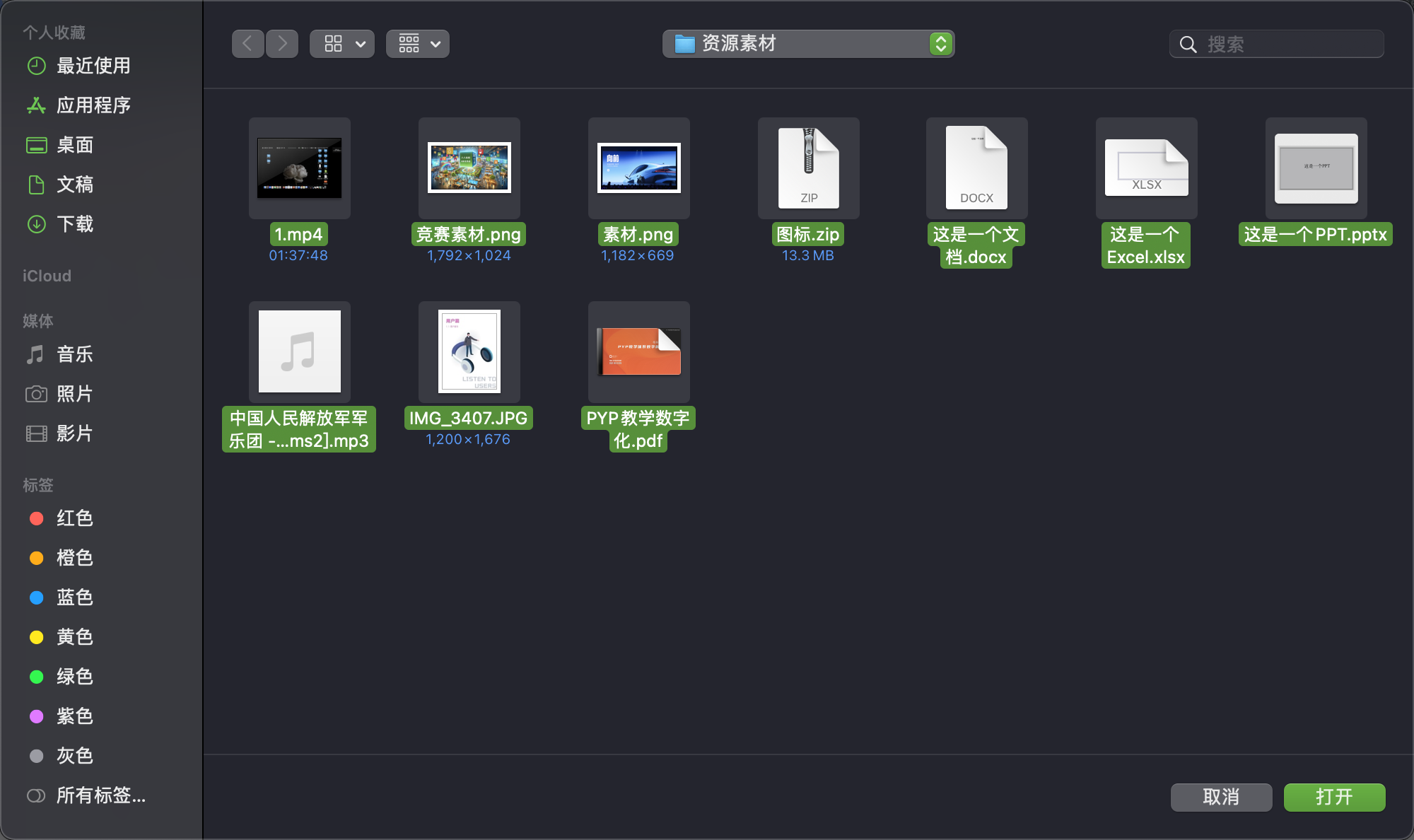Select the 图标.zip archive icon
Viewport: 1414px width, 840px height.
(809, 168)
